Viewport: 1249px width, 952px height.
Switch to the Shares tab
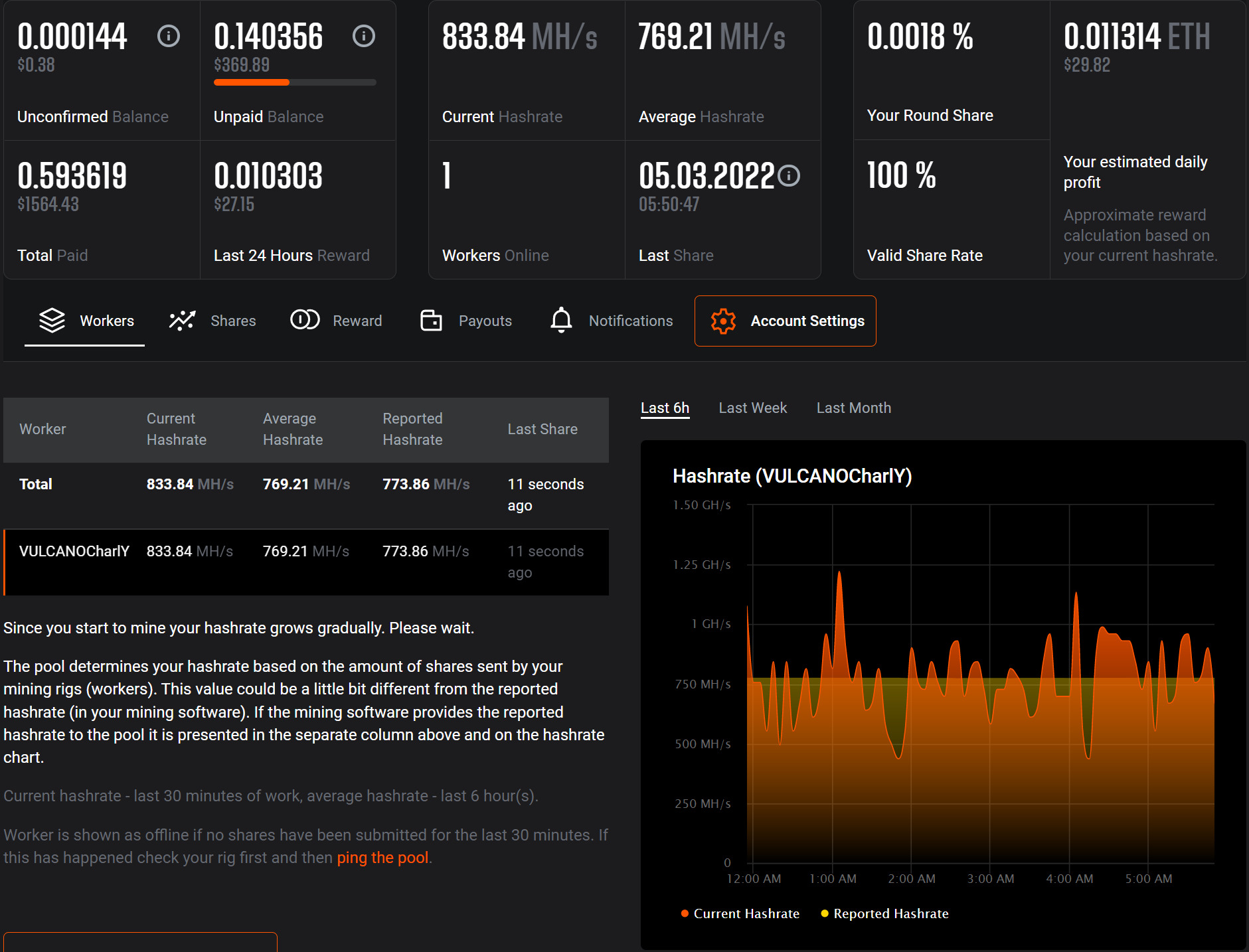click(x=212, y=321)
